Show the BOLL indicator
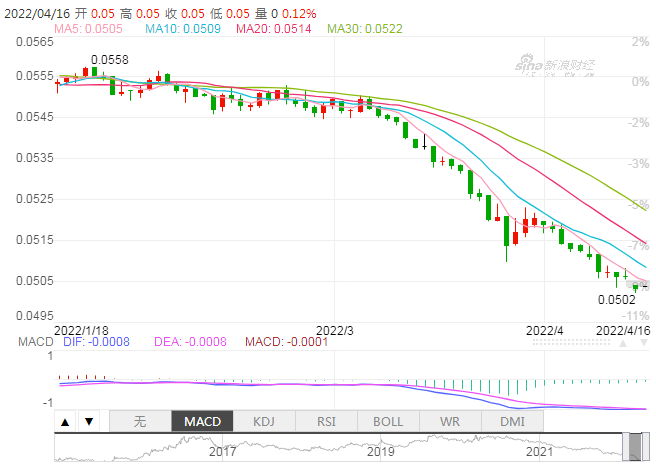The height and width of the screenshot is (465, 656). (x=388, y=422)
